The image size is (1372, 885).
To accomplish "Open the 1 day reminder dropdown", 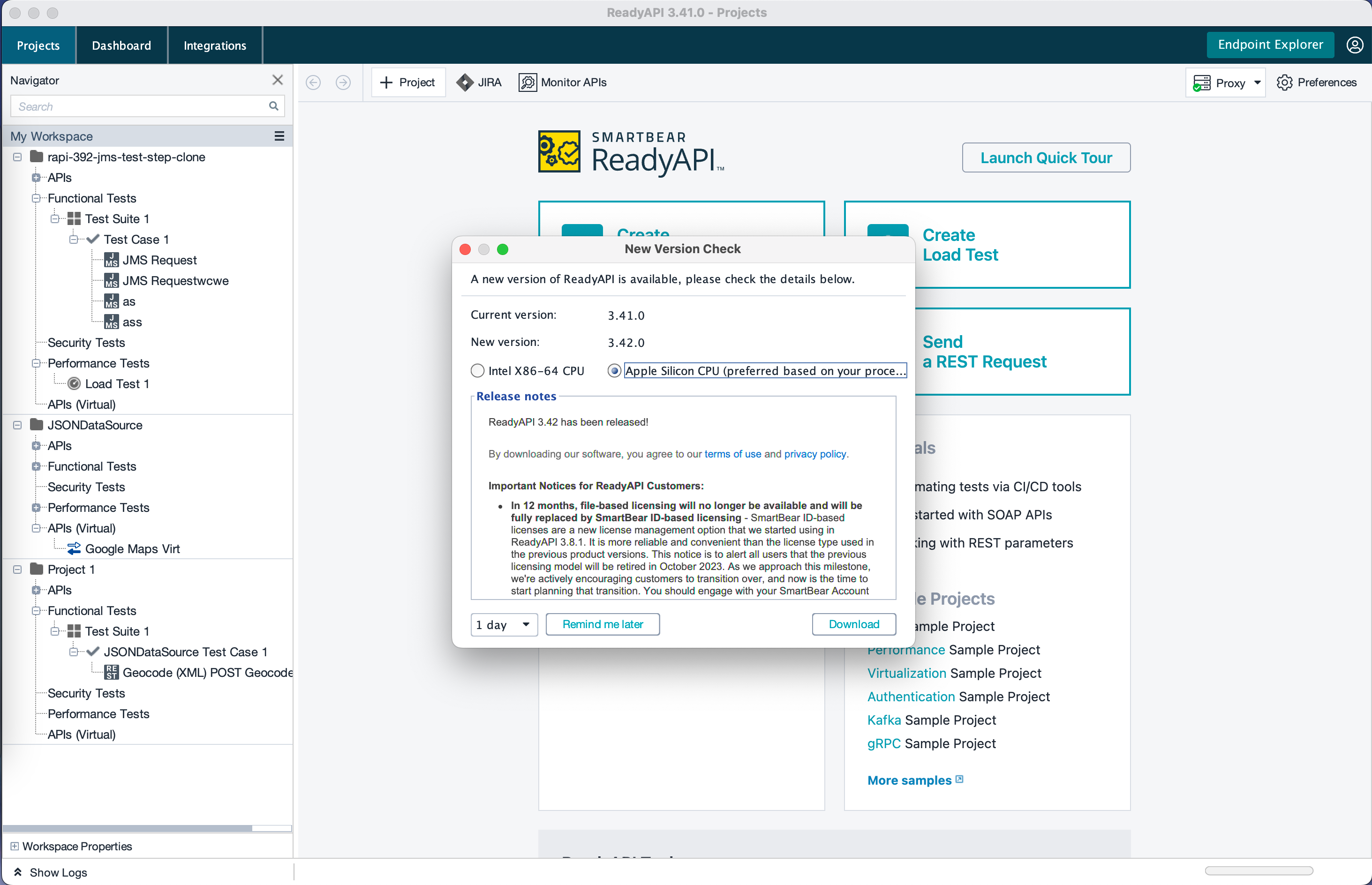I will pyautogui.click(x=504, y=624).
